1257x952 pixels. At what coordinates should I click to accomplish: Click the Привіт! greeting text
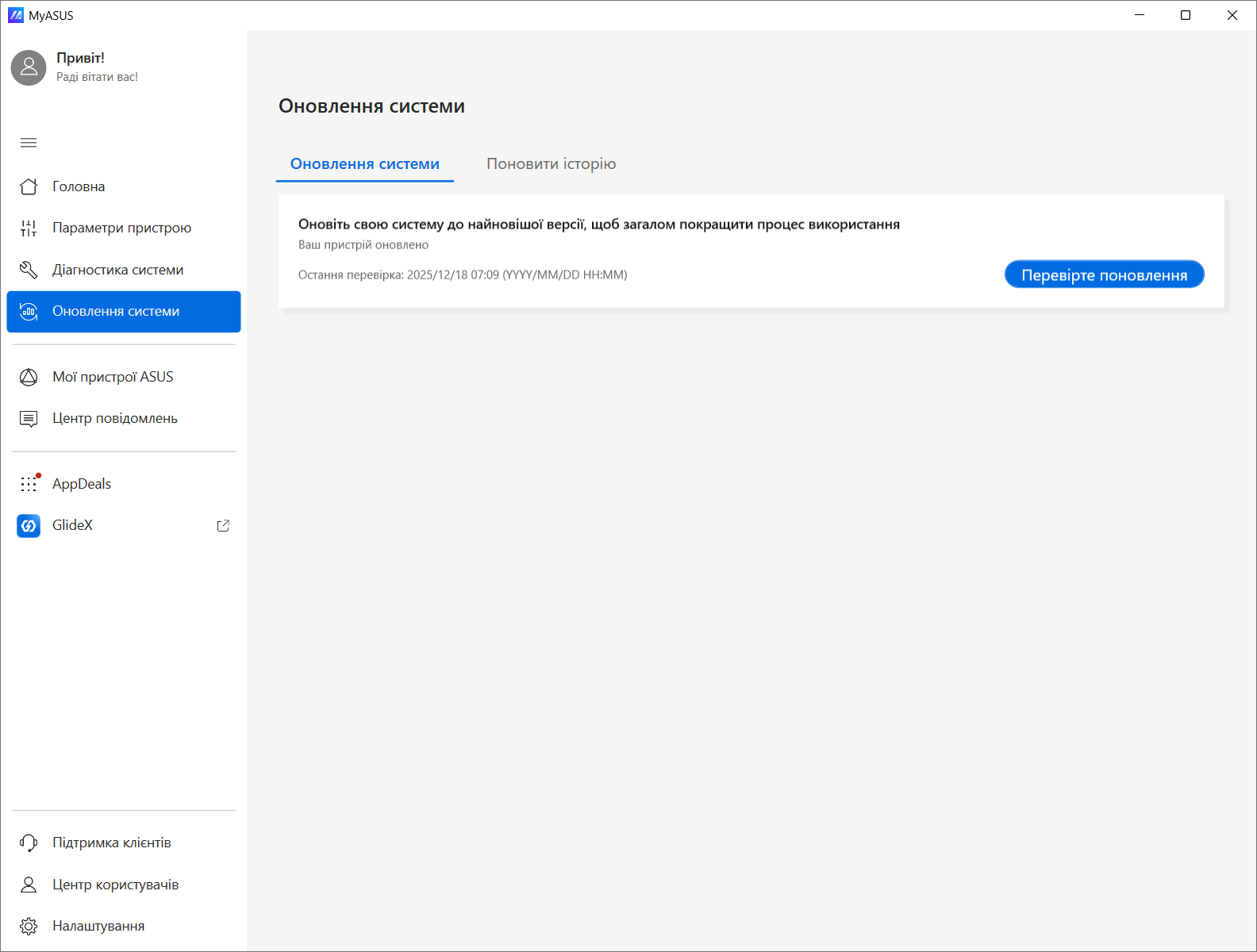pos(80,58)
